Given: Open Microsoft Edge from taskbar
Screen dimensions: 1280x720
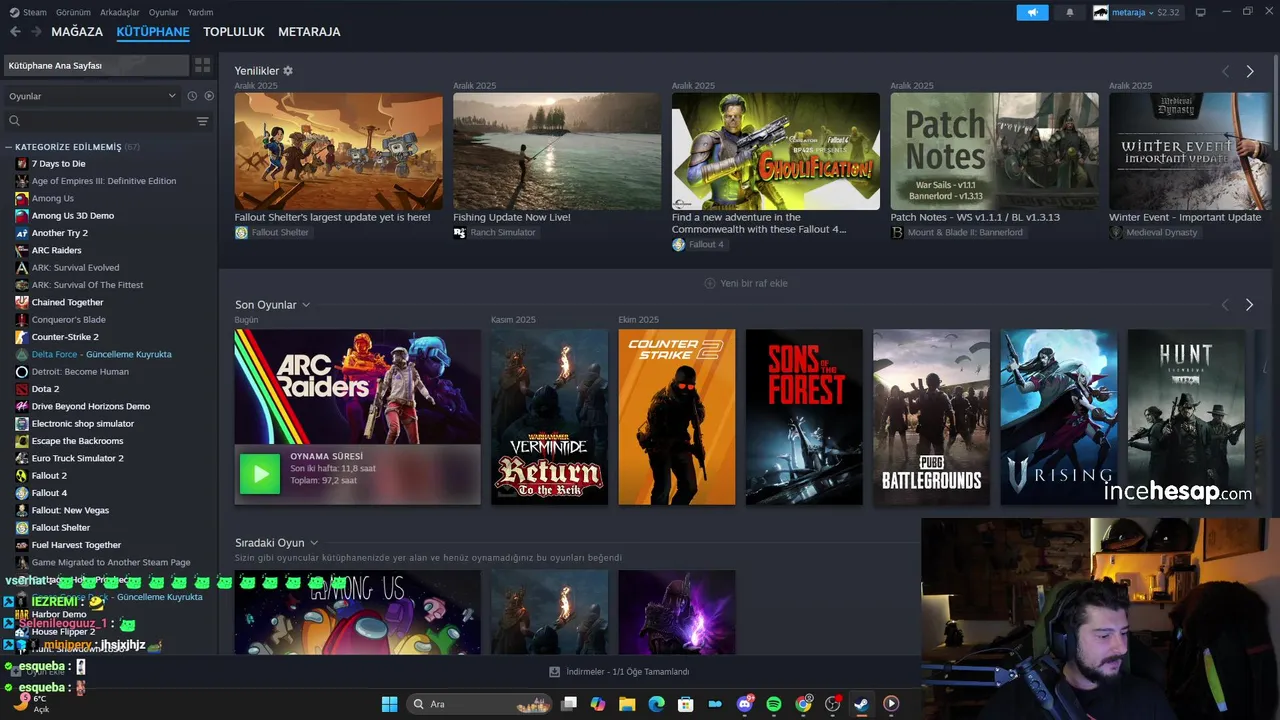Looking at the screenshot, I should (x=656, y=704).
